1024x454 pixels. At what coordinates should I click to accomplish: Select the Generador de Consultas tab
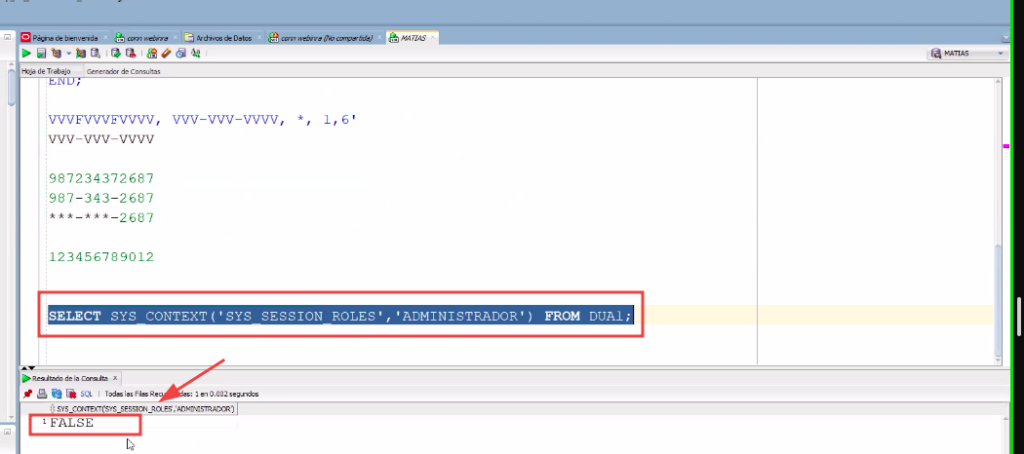point(123,71)
